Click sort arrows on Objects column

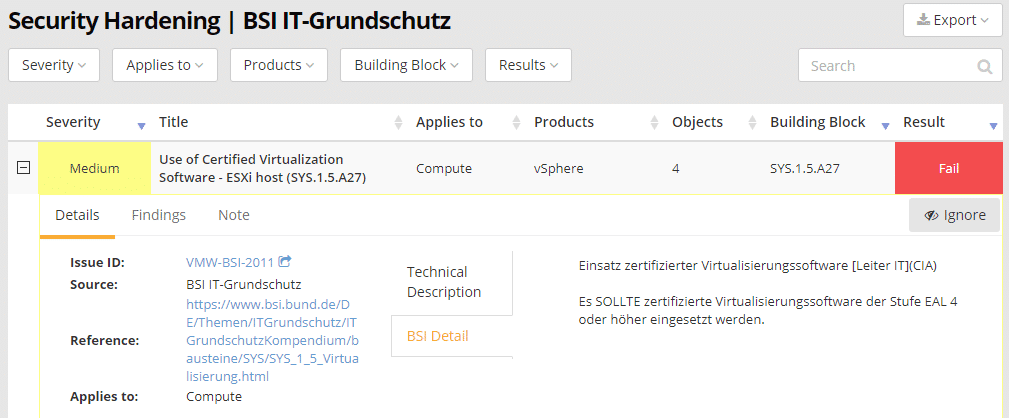tap(752, 122)
